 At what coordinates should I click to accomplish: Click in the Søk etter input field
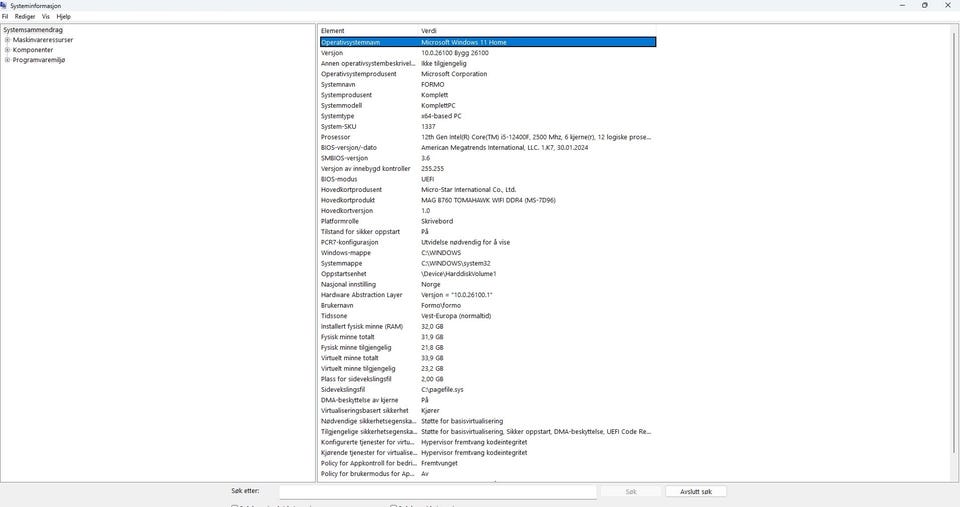(x=438, y=492)
